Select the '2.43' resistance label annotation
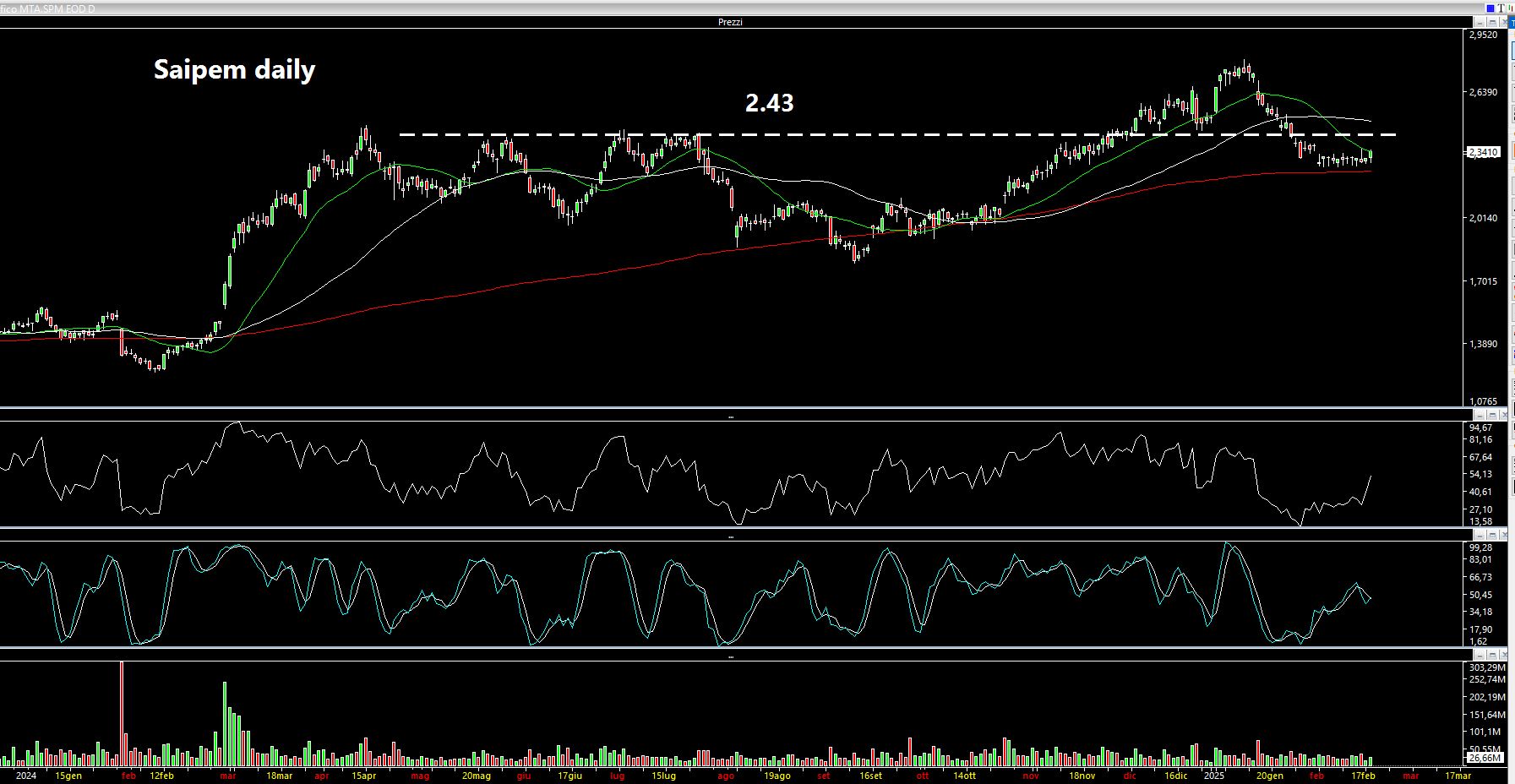The width and height of the screenshot is (1515, 784). click(769, 102)
